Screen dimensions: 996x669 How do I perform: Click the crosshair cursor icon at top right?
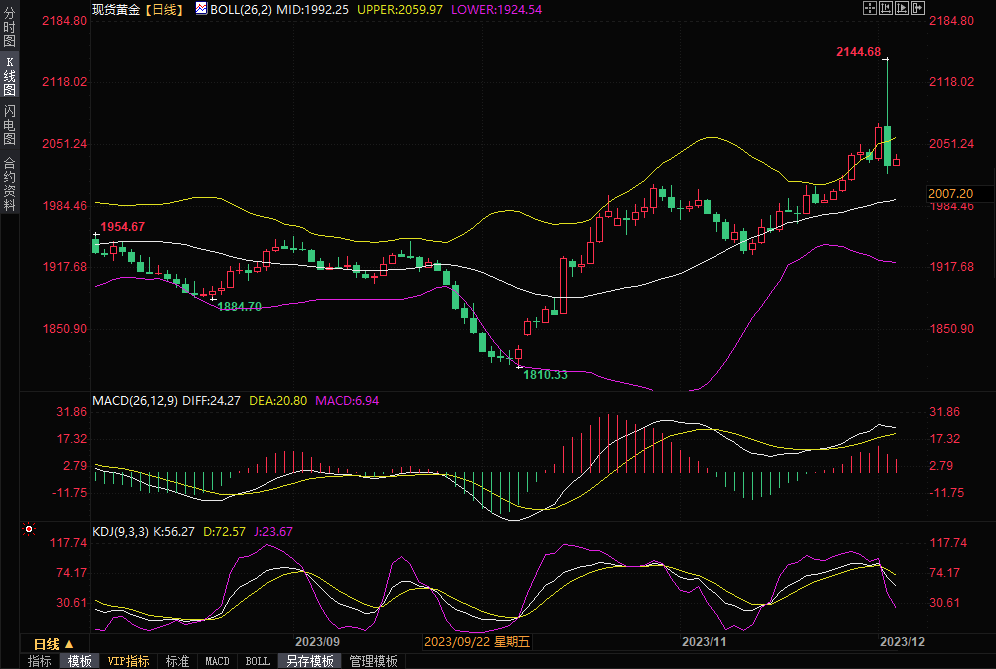pos(869,8)
